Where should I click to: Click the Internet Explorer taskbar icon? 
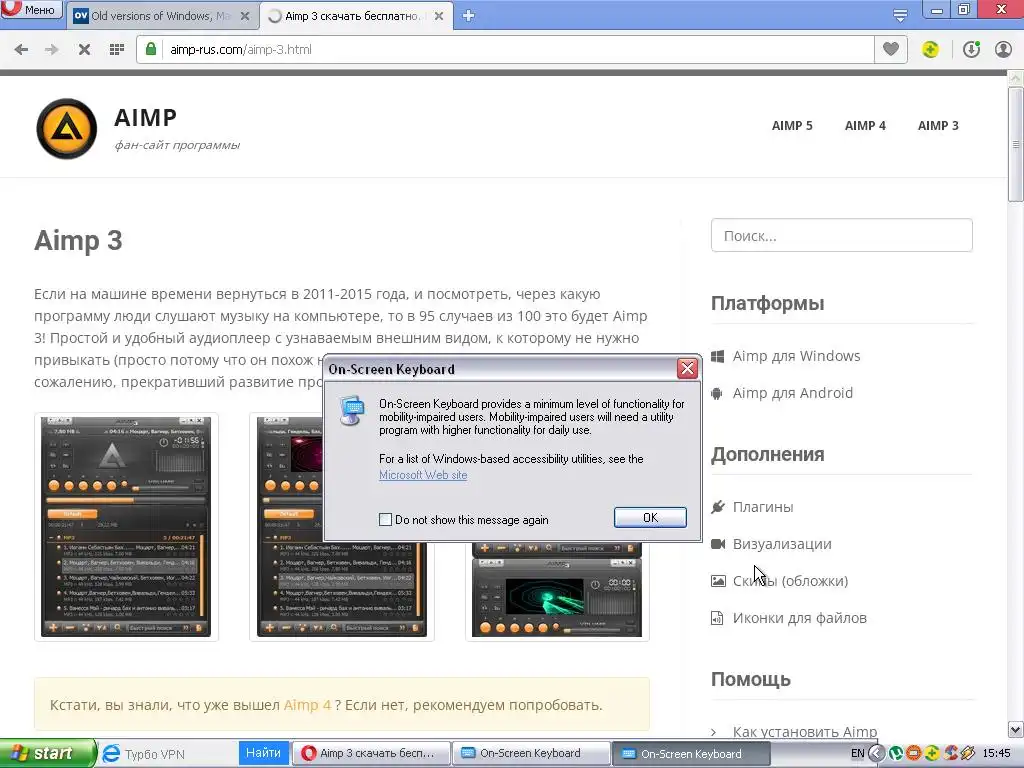[x=112, y=754]
